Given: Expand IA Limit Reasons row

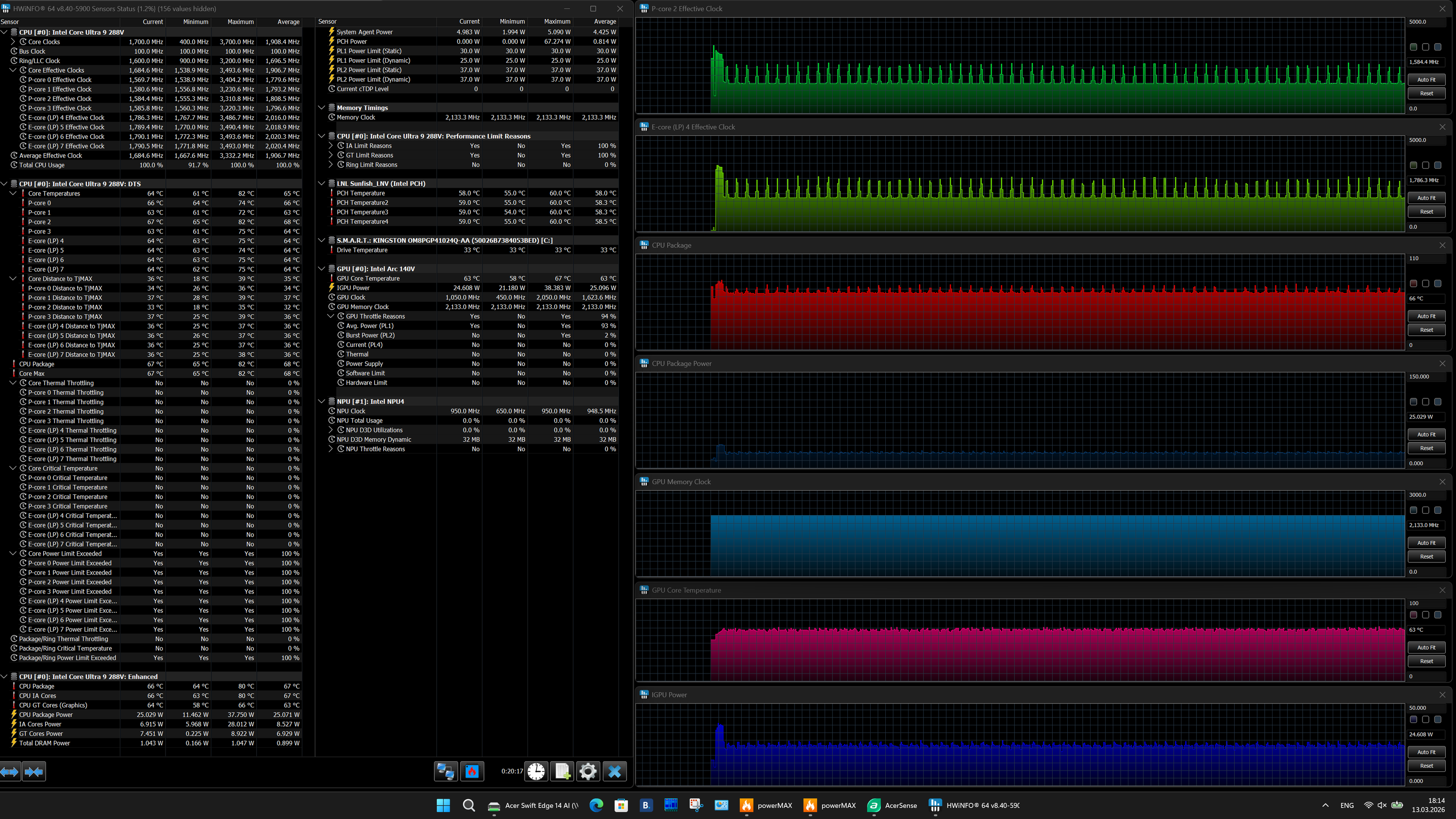Looking at the screenshot, I should [331, 146].
